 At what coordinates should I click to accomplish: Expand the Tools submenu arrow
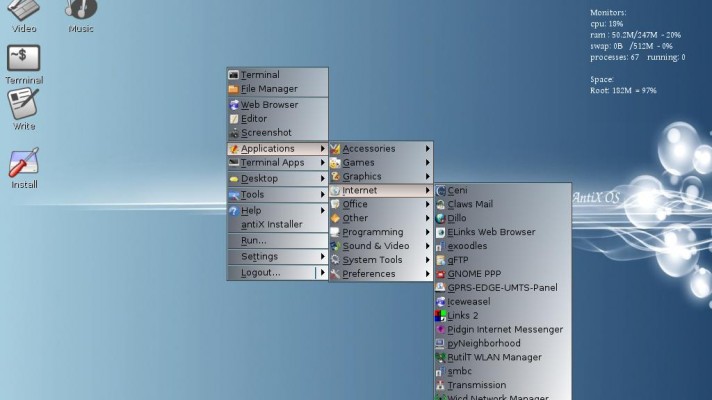point(322,194)
